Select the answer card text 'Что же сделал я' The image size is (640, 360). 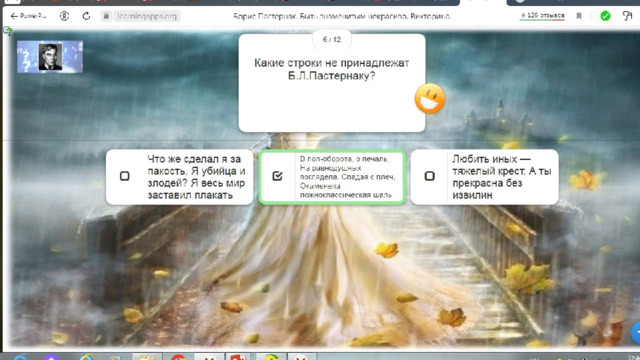(x=196, y=177)
